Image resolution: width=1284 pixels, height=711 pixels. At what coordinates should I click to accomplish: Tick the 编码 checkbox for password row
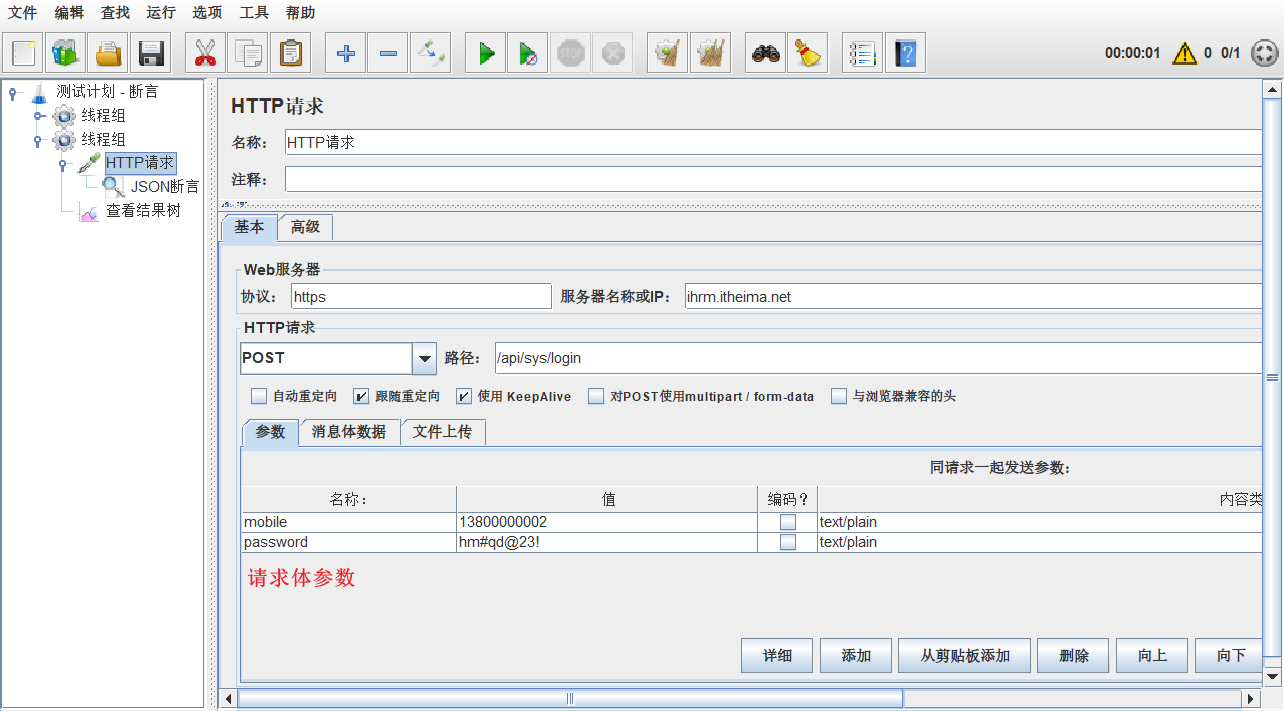788,542
